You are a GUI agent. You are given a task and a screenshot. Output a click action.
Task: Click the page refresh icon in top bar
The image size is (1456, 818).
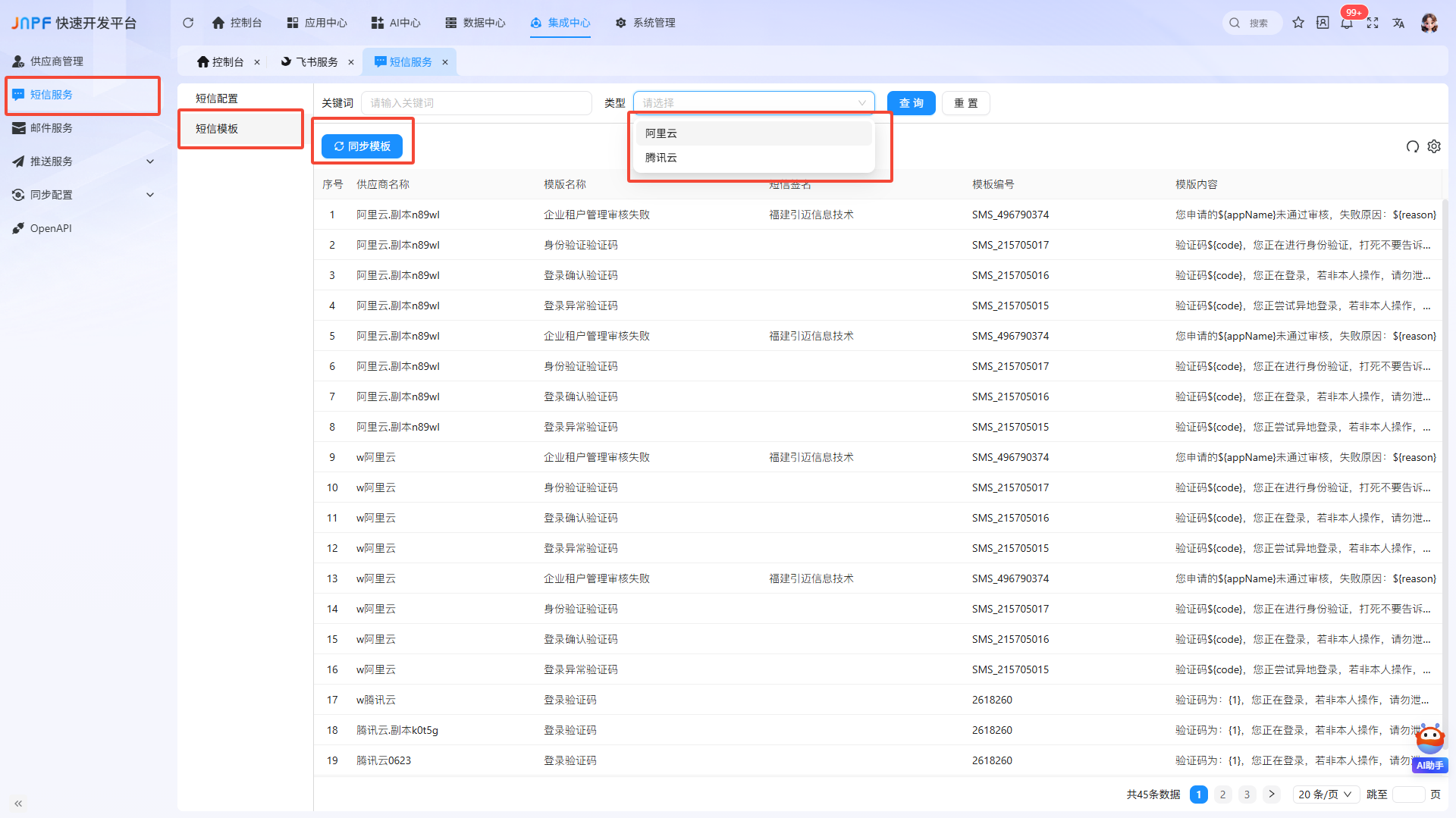coord(188,23)
